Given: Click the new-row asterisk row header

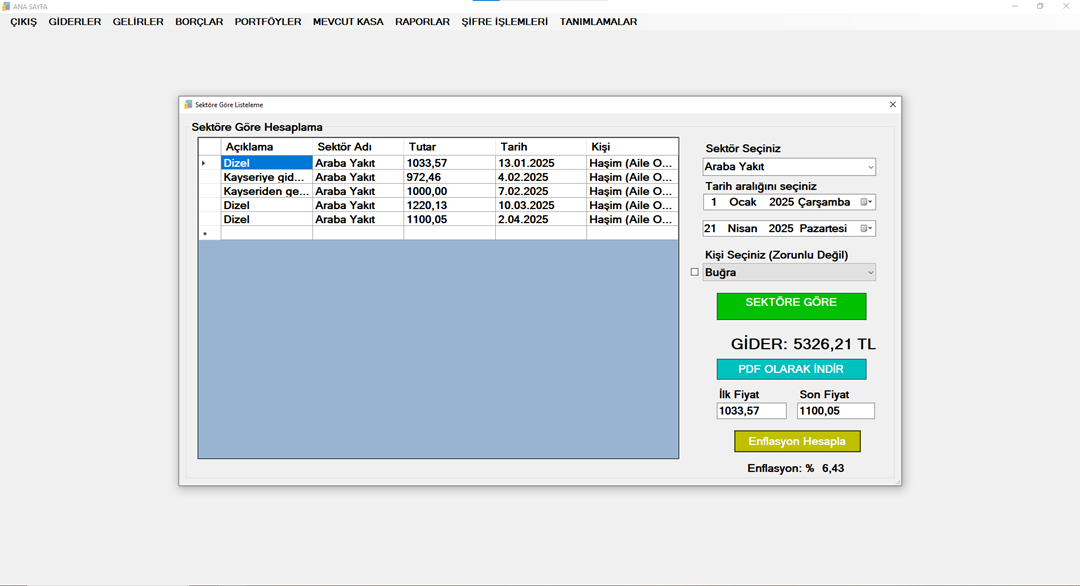Looking at the screenshot, I should tap(205, 233).
